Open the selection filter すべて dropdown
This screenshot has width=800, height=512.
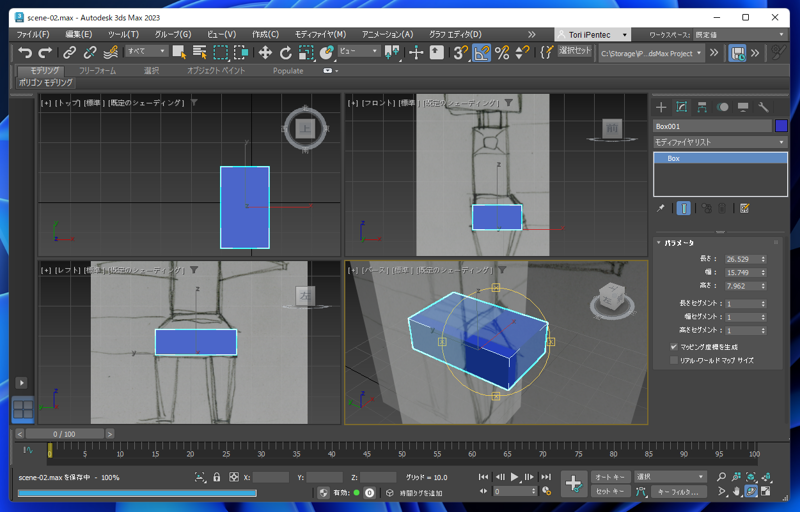(146, 51)
